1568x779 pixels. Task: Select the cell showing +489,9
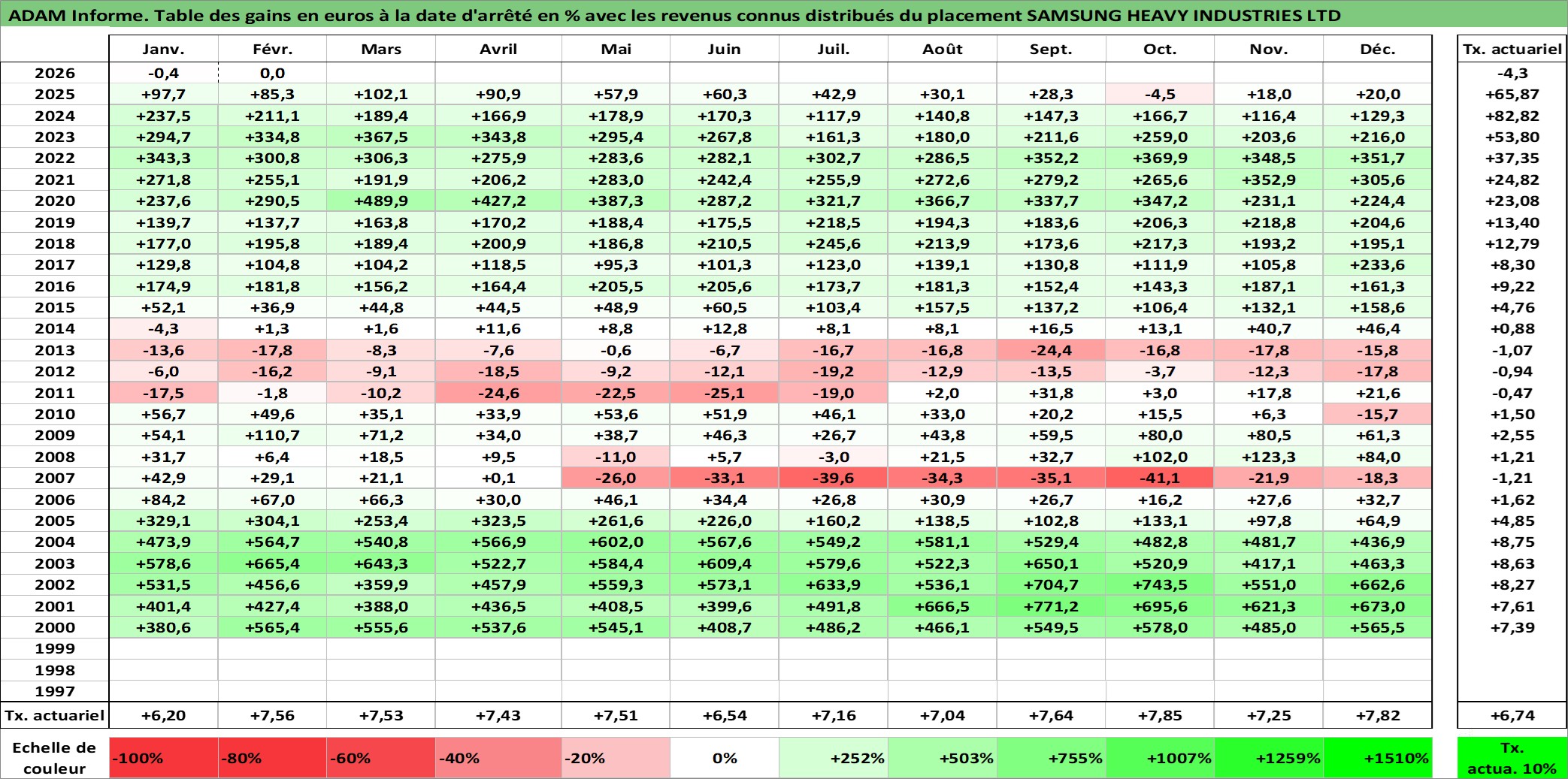[x=381, y=201]
